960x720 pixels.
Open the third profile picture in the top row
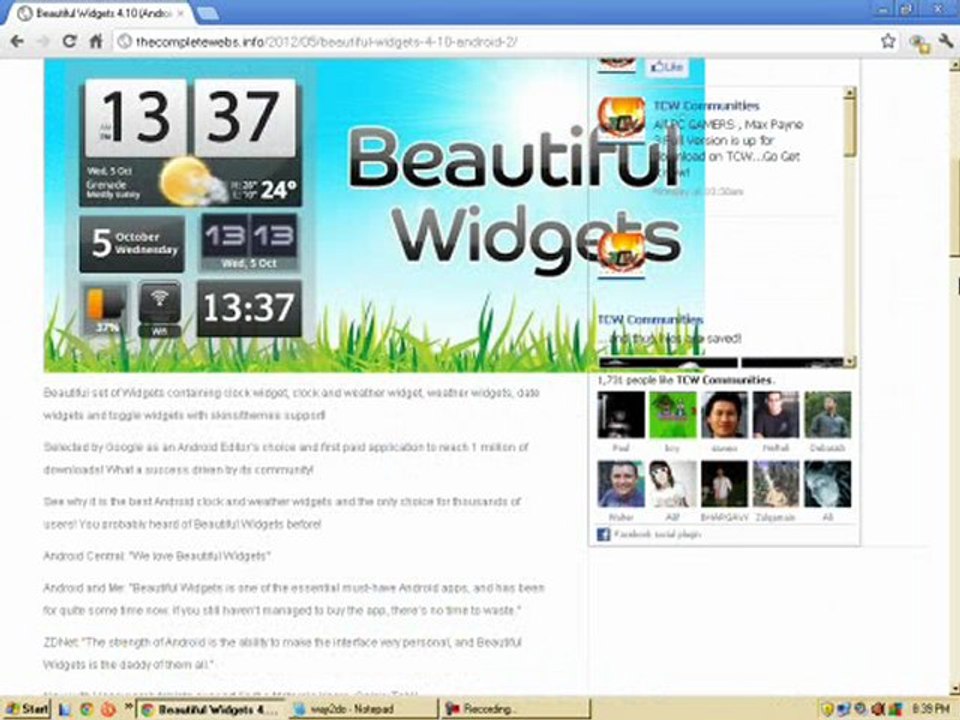pos(724,414)
